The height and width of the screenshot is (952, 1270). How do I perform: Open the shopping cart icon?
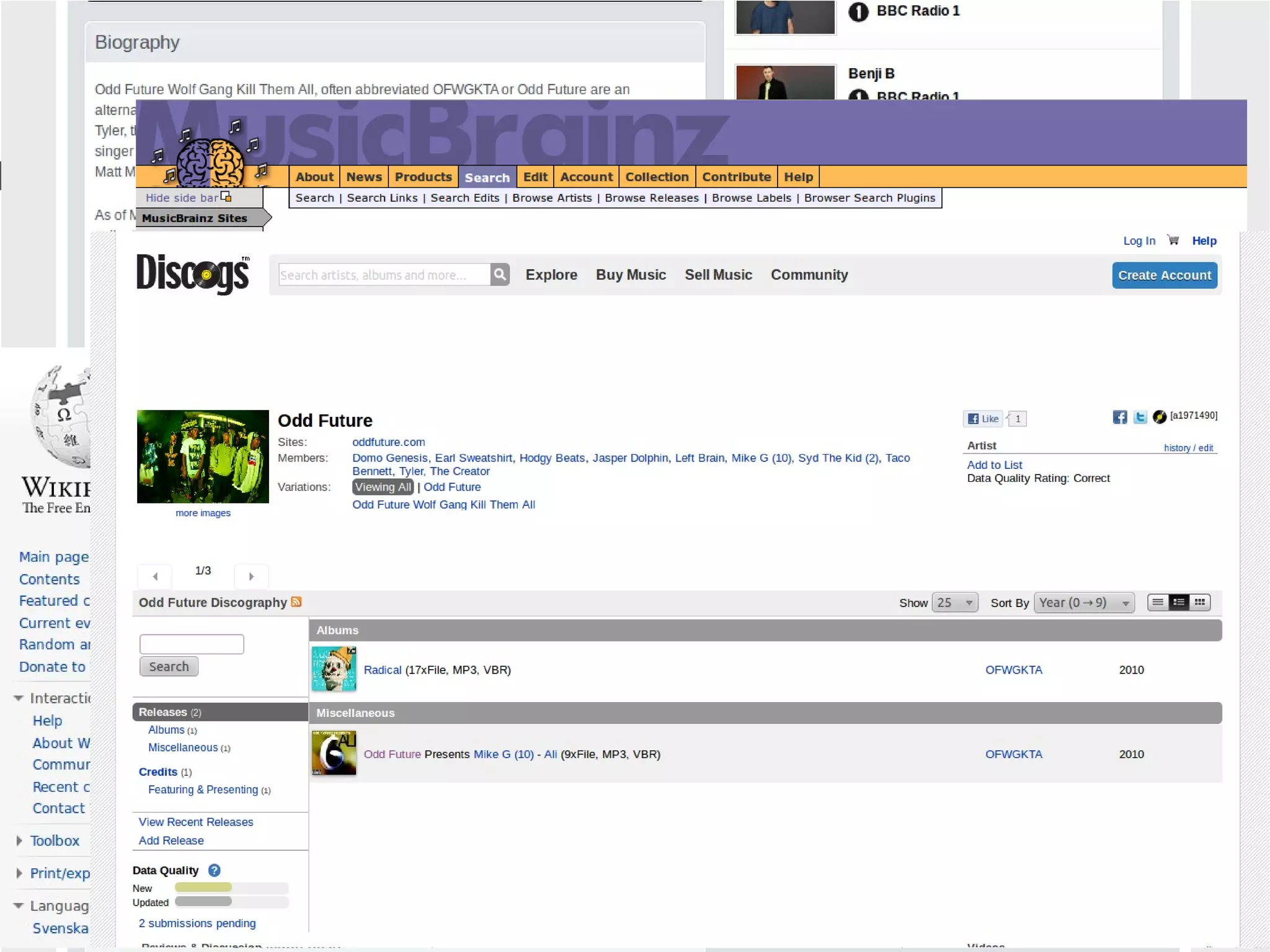(1173, 240)
